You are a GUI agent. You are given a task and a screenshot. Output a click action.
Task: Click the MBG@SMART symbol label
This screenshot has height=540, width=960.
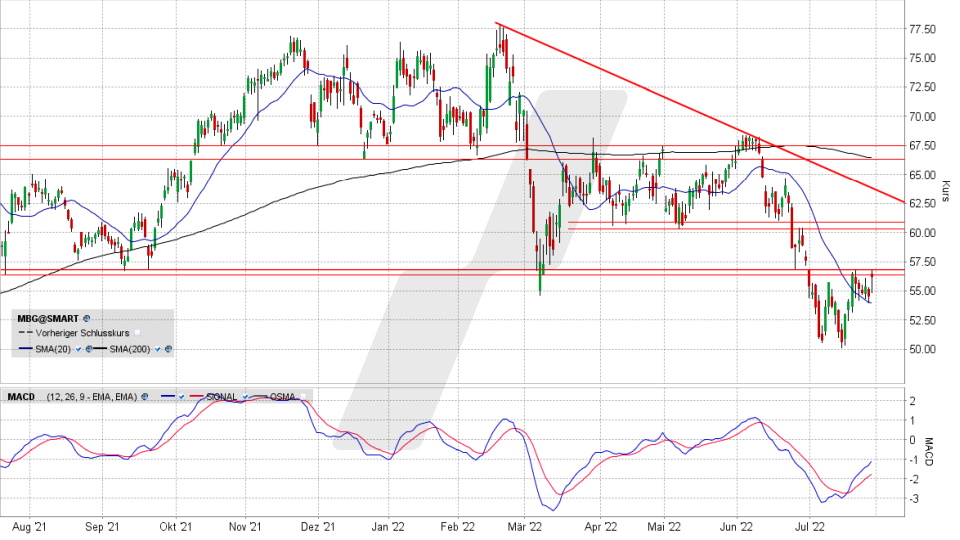click(48, 318)
